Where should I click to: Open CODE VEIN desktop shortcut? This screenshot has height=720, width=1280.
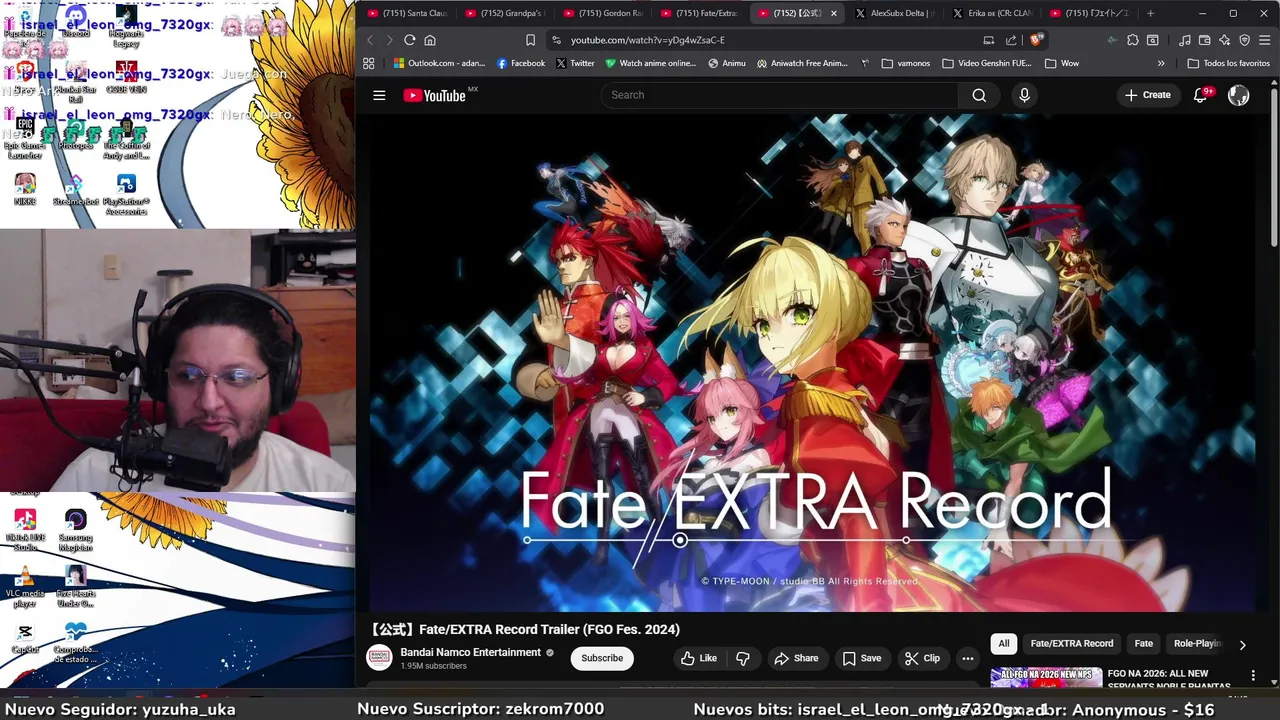coord(126,77)
